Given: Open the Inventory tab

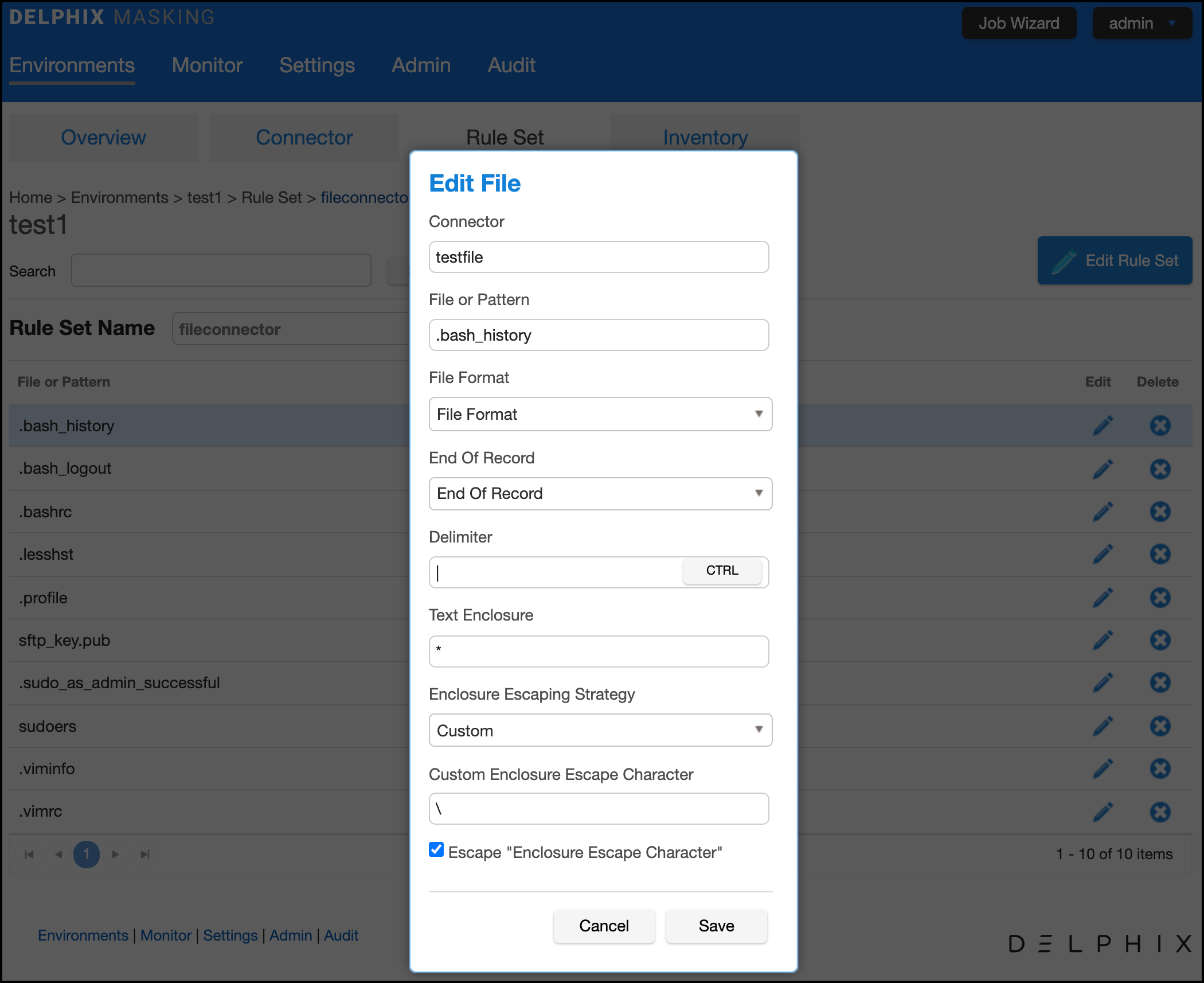Looking at the screenshot, I should 705,138.
